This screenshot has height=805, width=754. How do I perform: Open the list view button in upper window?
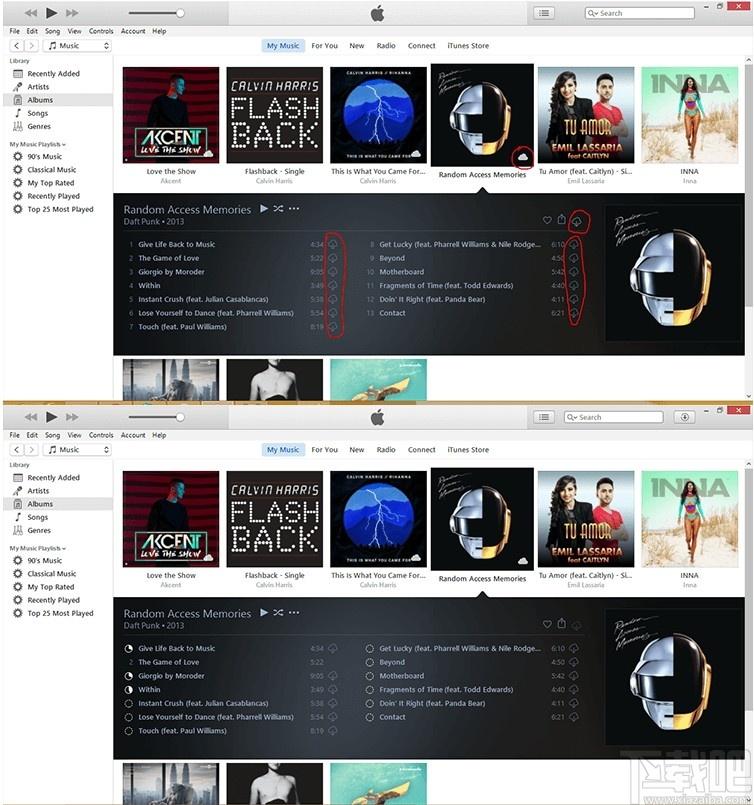pyautogui.click(x=544, y=13)
